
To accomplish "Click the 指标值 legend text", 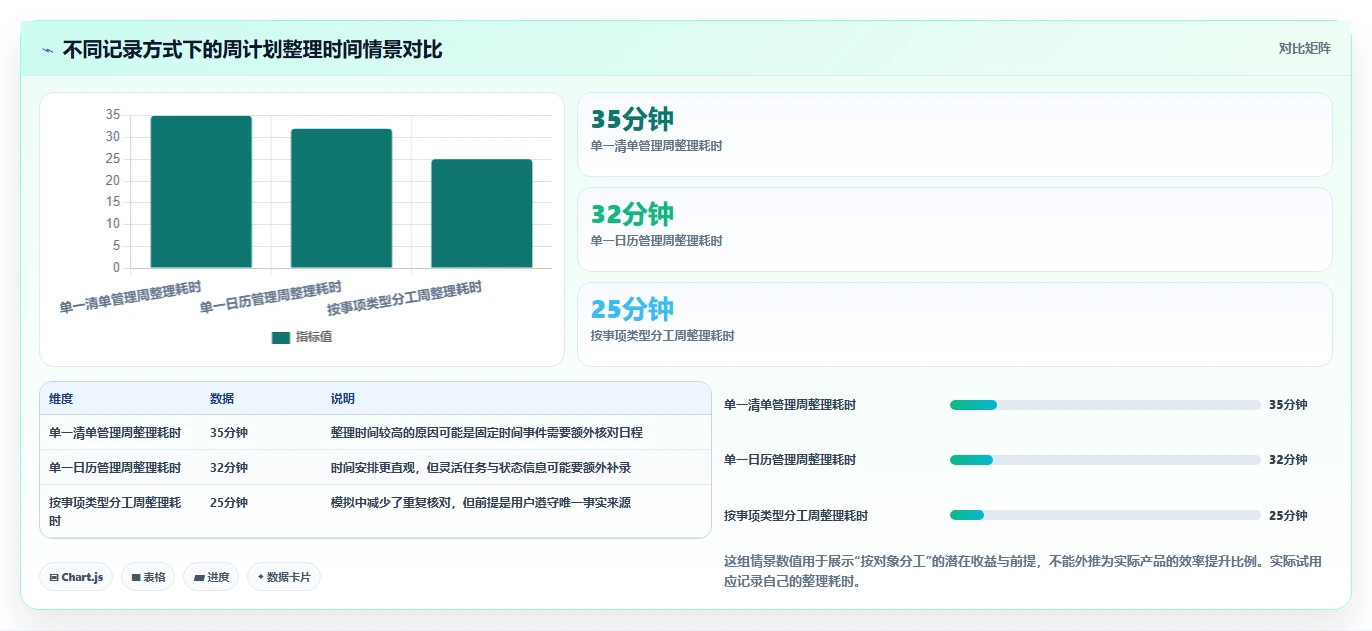I will pos(314,338).
